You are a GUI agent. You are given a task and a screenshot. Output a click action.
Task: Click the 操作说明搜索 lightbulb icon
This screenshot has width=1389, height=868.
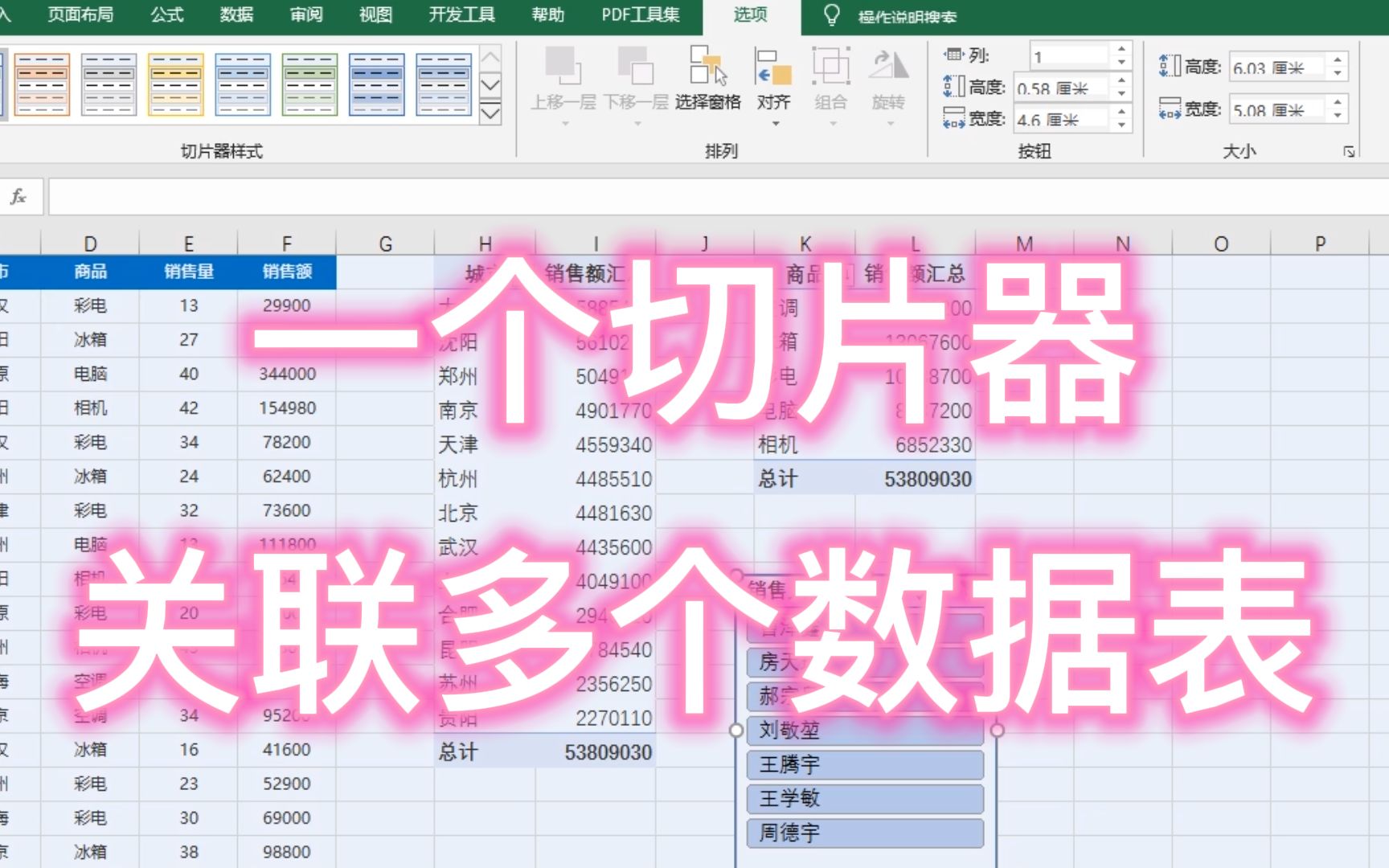832,14
